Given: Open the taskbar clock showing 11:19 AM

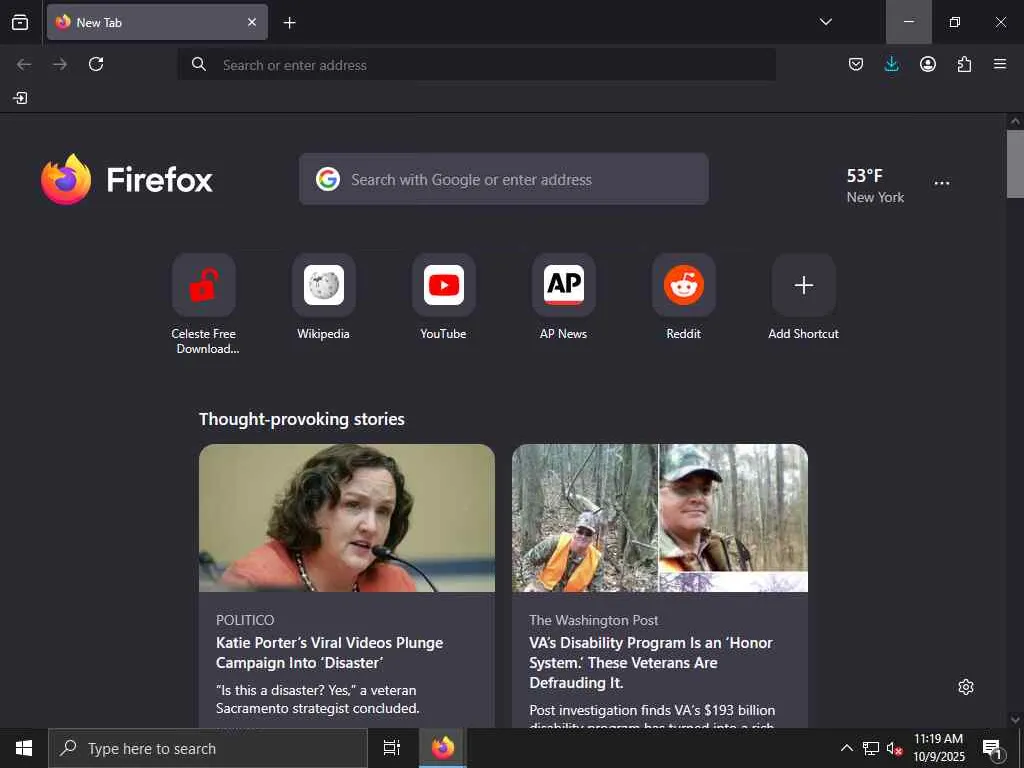Looking at the screenshot, I should (x=938, y=748).
